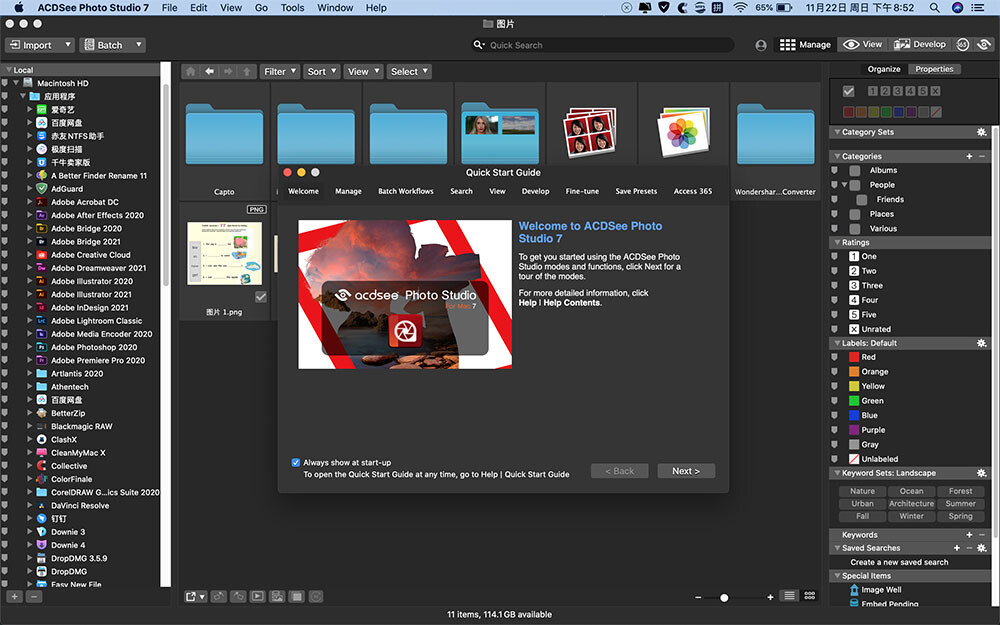Uncheck Always show at start-up
The height and width of the screenshot is (625, 1000).
click(x=296, y=462)
